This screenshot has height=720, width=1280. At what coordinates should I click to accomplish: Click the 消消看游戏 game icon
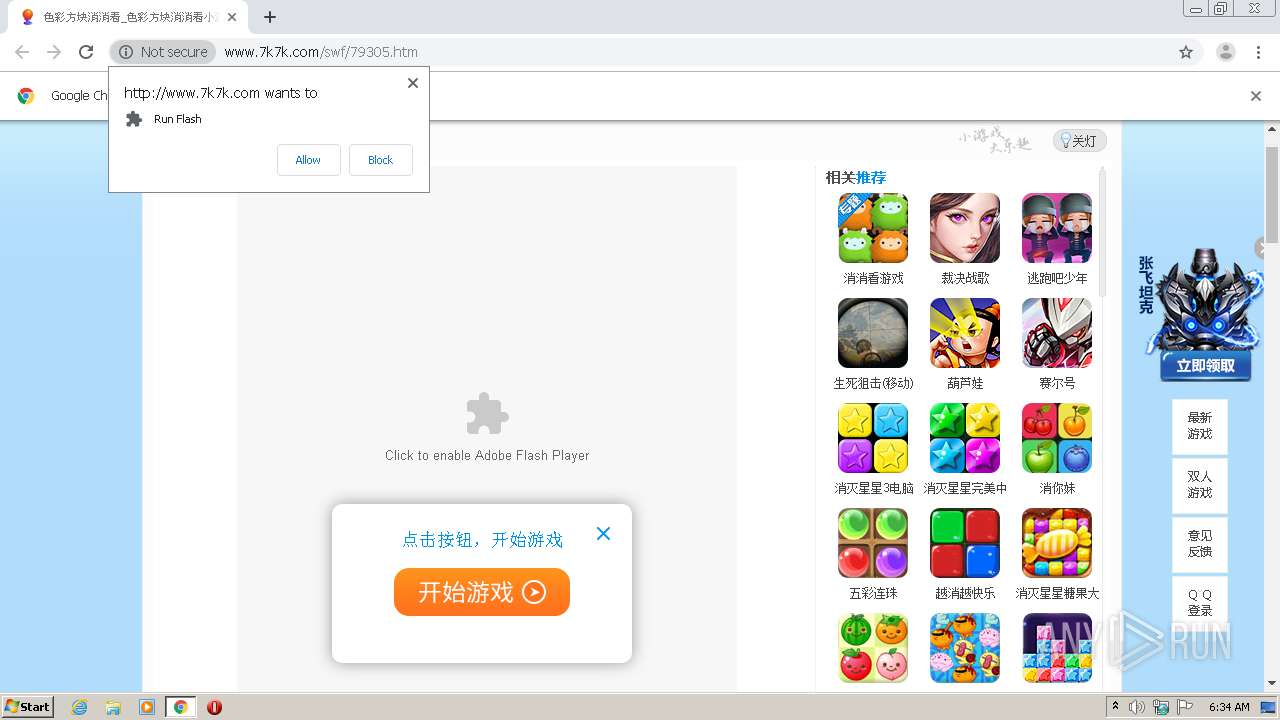click(873, 228)
